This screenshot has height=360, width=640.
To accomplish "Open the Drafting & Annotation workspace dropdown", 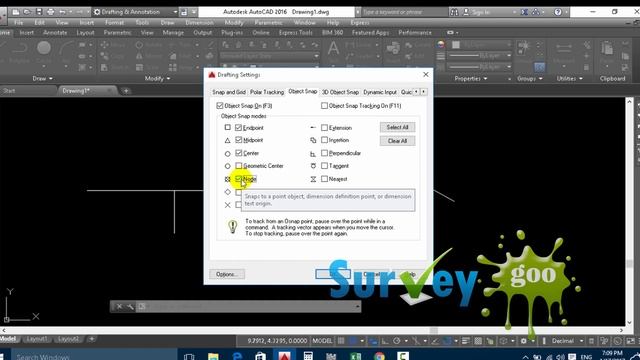I will click(x=136, y=12).
